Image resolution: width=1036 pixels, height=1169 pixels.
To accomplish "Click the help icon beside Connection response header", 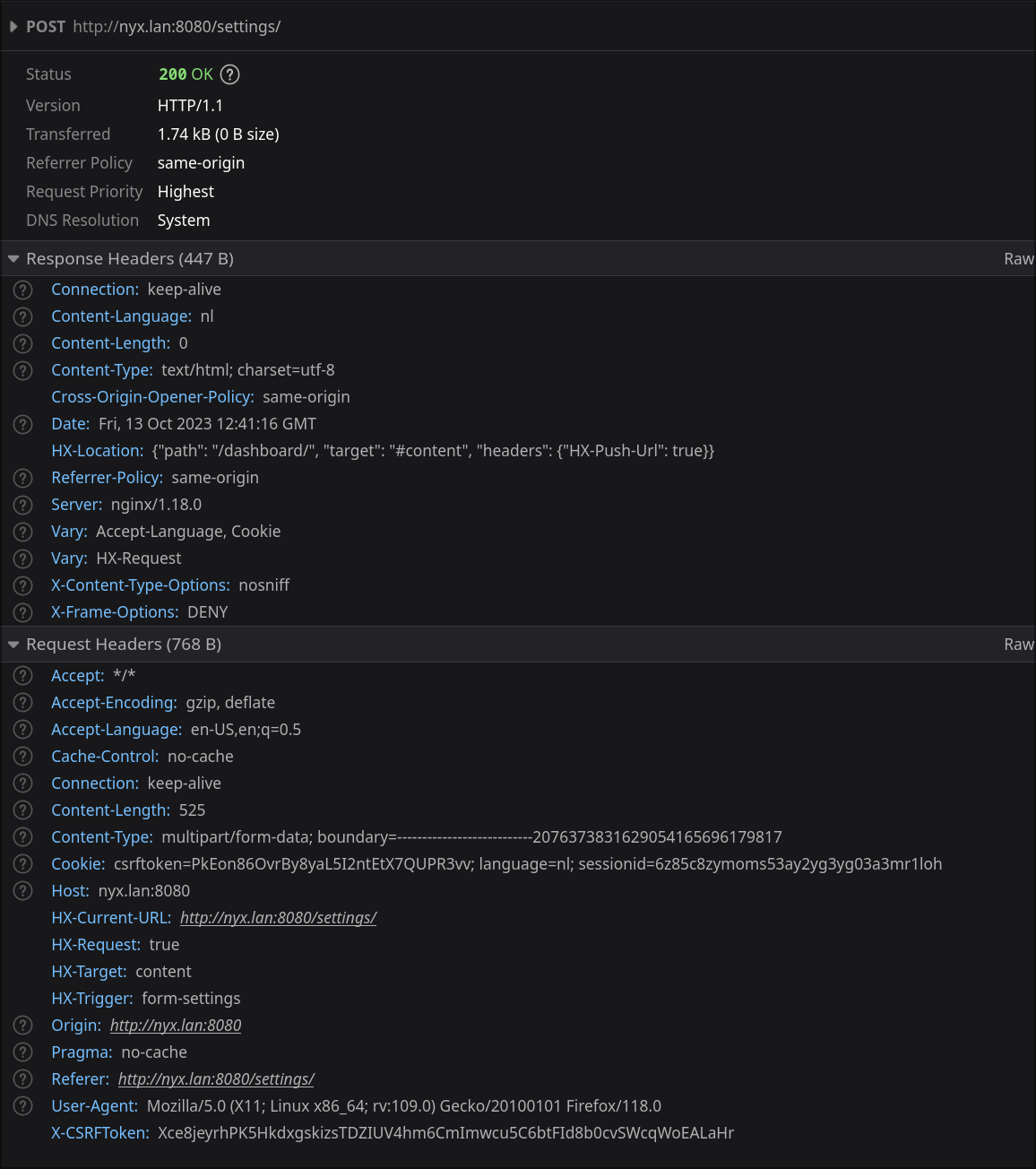I will tap(22, 290).
